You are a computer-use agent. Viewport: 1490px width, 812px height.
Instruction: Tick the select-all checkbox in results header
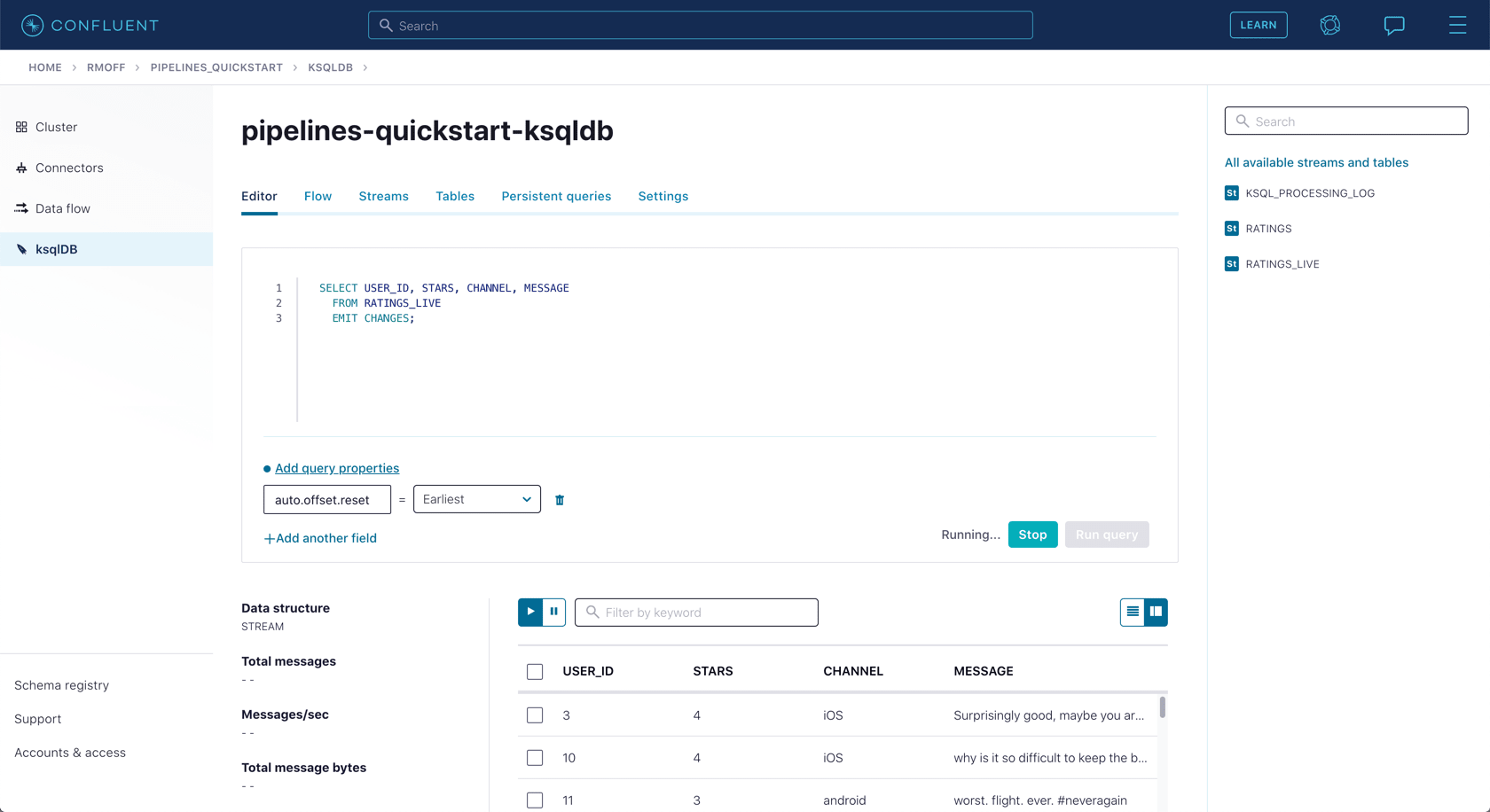[x=535, y=672]
